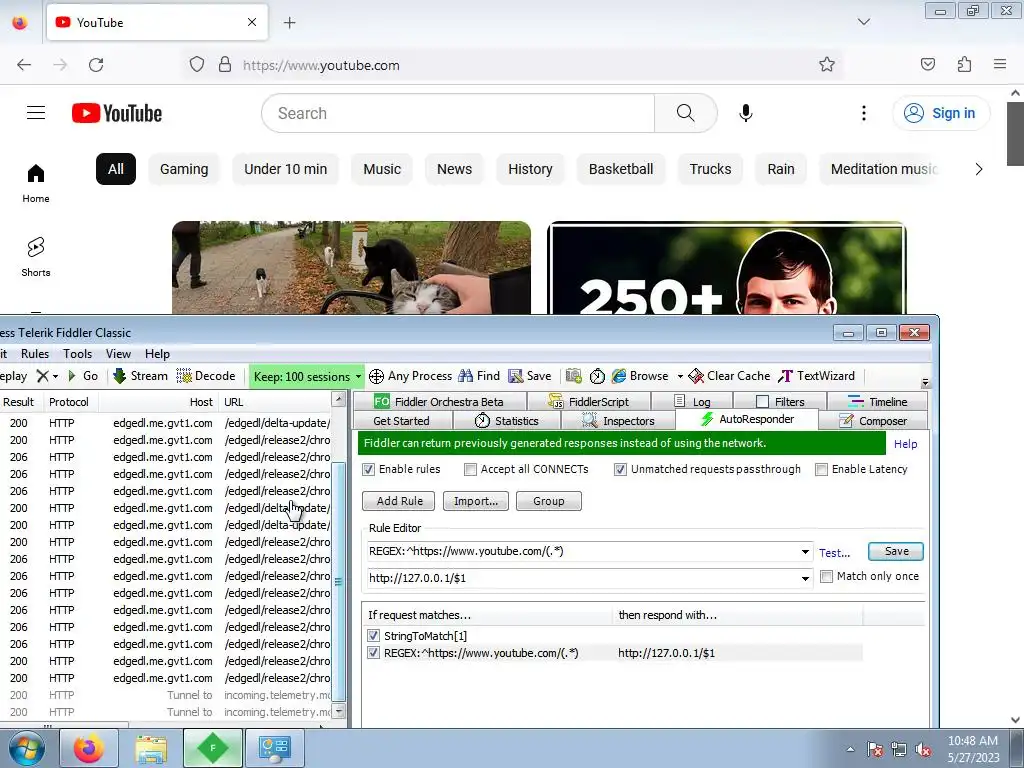Viewport: 1024px width, 768px height.
Task: Expand the REGEX match rule combo box
Action: [x=805, y=552]
